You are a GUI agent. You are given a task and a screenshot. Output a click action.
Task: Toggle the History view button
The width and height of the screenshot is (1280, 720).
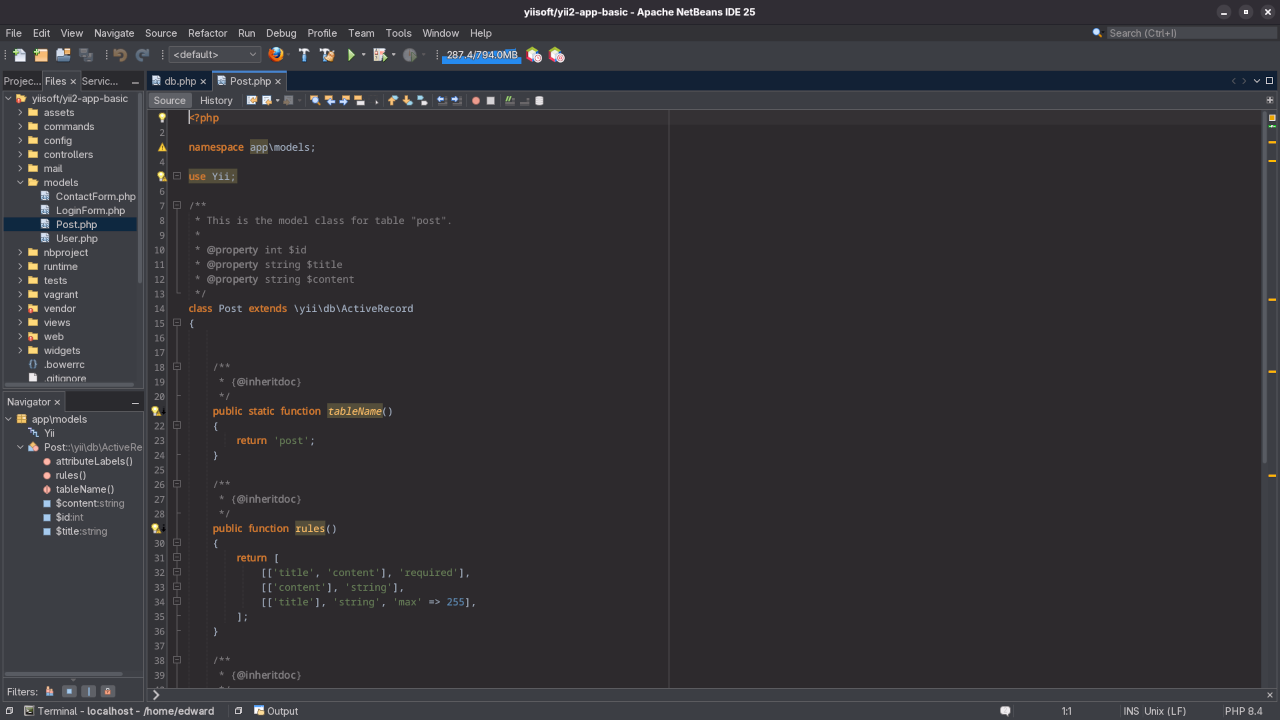[x=216, y=100]
